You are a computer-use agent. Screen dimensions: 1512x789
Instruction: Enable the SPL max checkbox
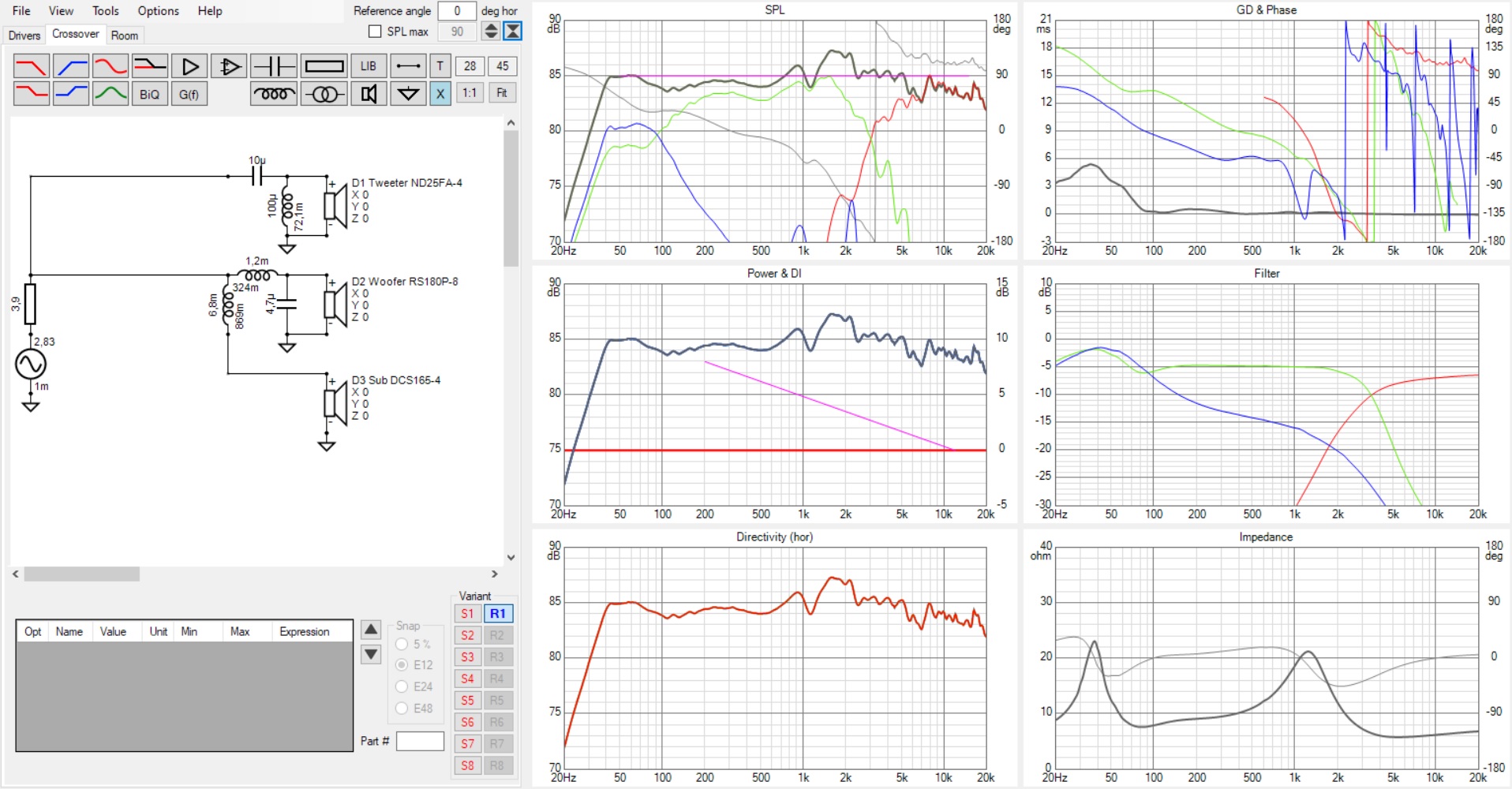coord(376,32)
